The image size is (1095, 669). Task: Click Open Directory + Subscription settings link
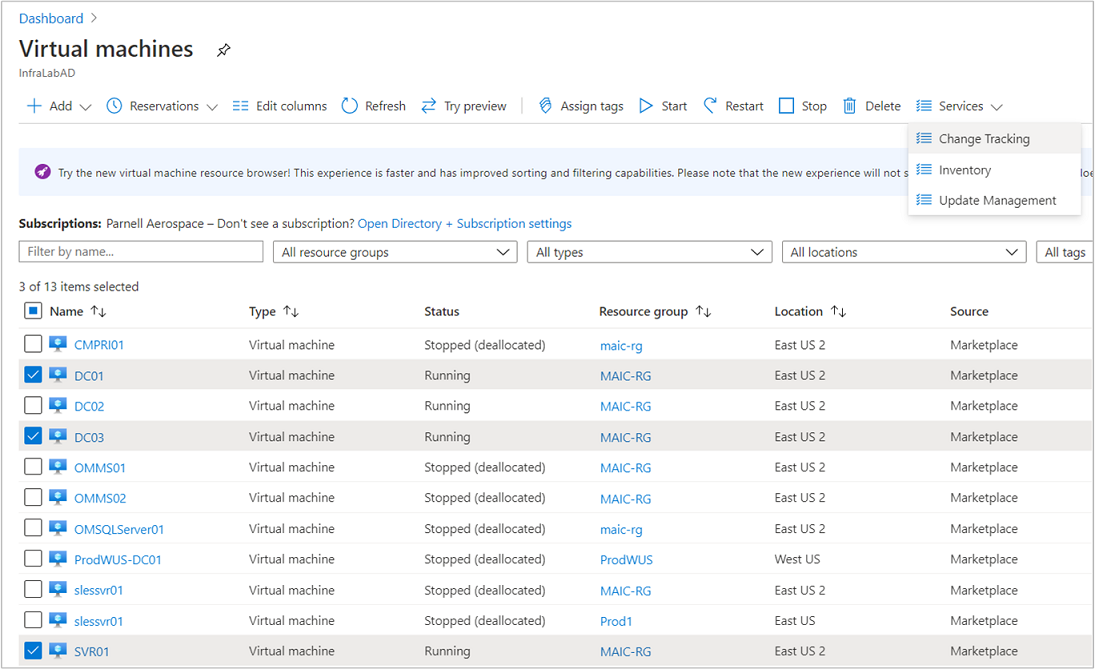coord(464,224)
